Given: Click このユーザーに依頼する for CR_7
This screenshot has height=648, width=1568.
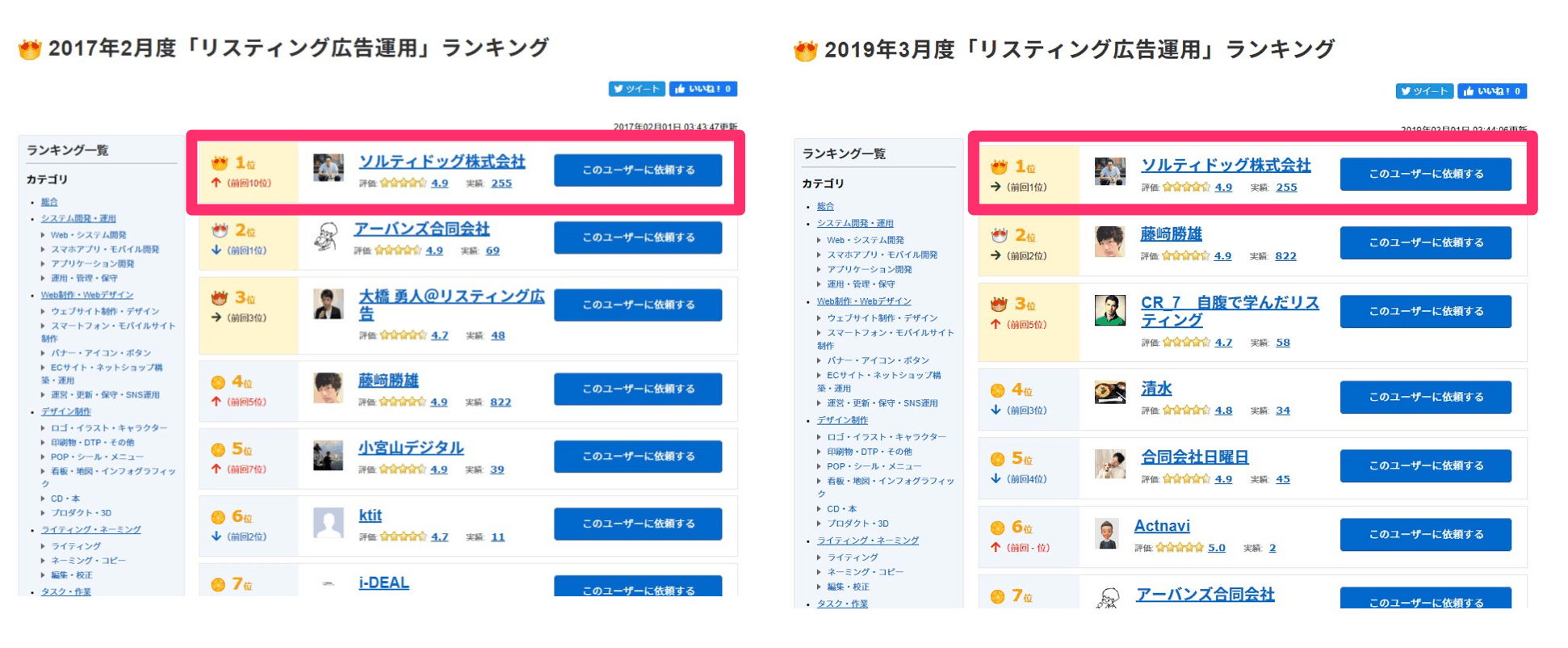Looking at the screenshot, I should [1426, 311].
